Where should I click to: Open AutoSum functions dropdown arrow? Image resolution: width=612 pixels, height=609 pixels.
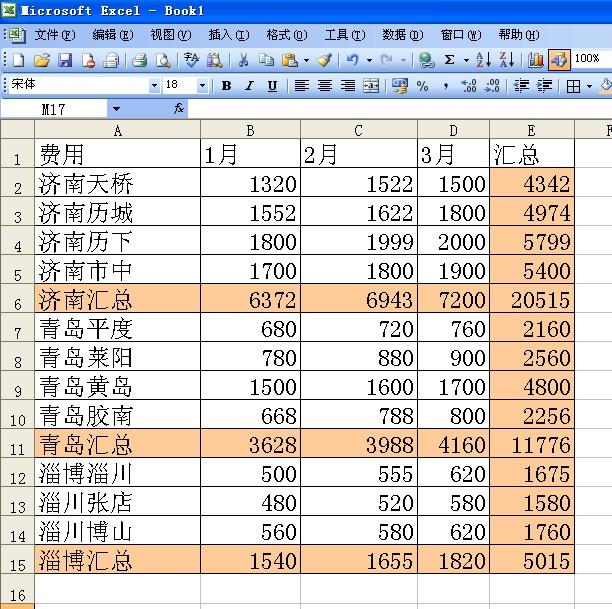coord(466,61)
